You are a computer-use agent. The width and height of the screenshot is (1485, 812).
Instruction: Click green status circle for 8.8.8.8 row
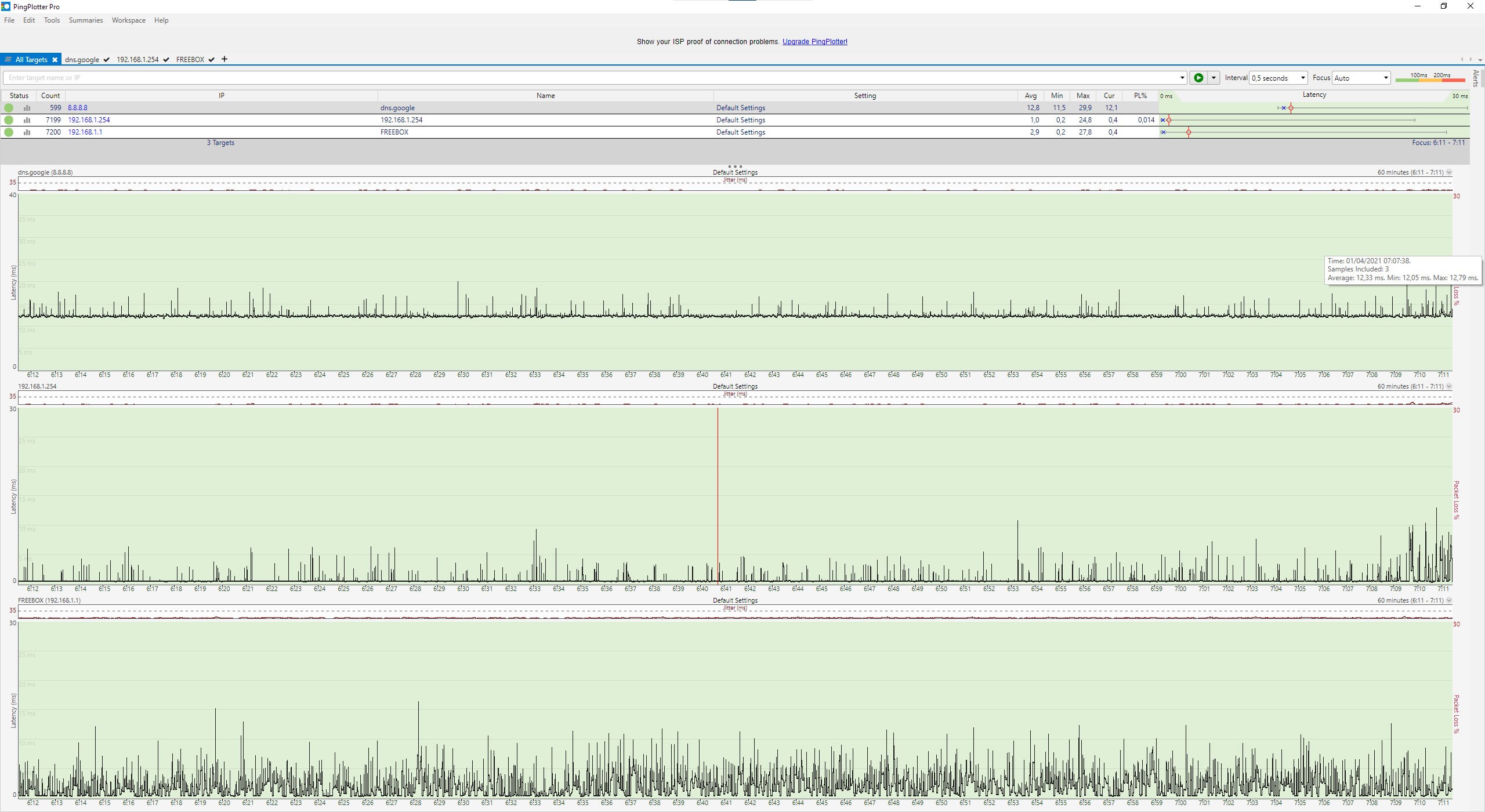coord(9,108)
